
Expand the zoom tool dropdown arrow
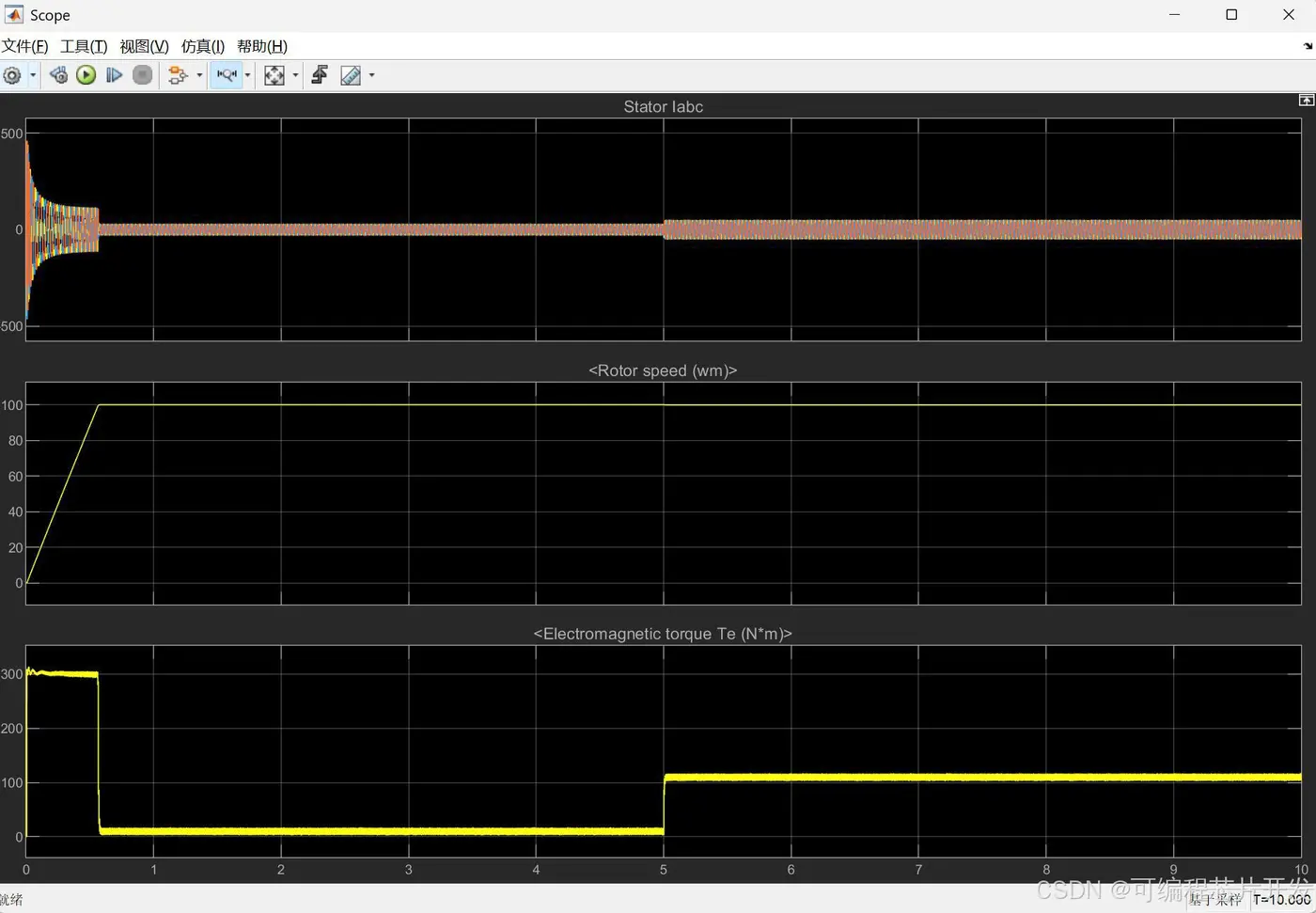[x=248, y=75]
